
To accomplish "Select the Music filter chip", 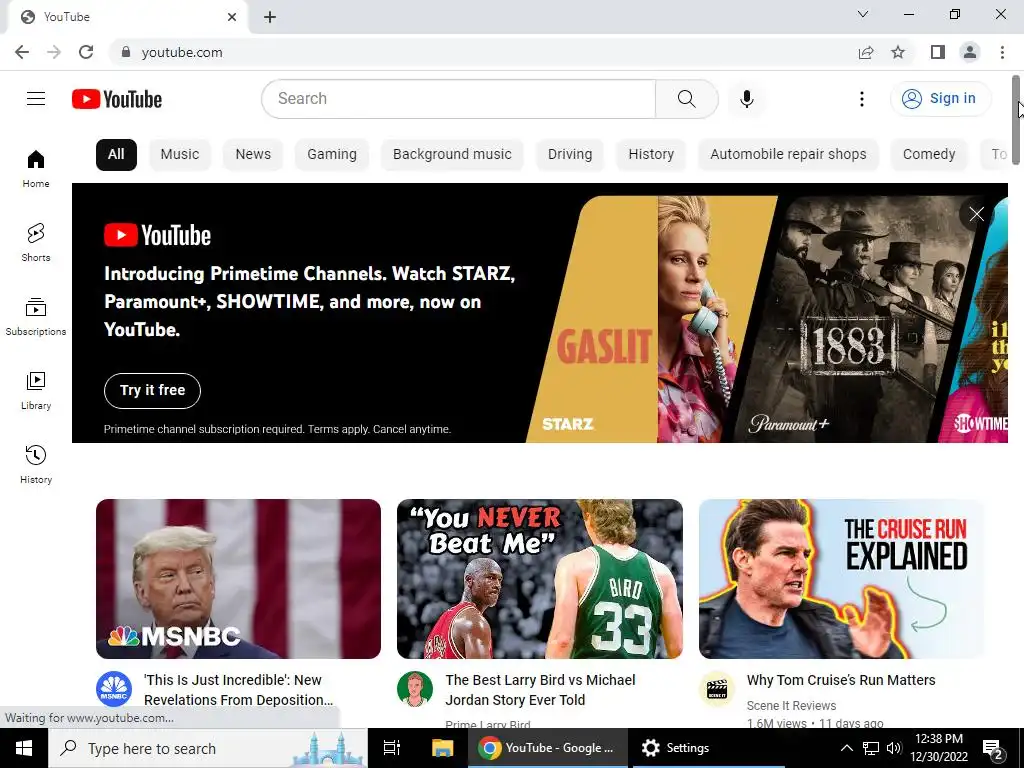I will point(180,155).
